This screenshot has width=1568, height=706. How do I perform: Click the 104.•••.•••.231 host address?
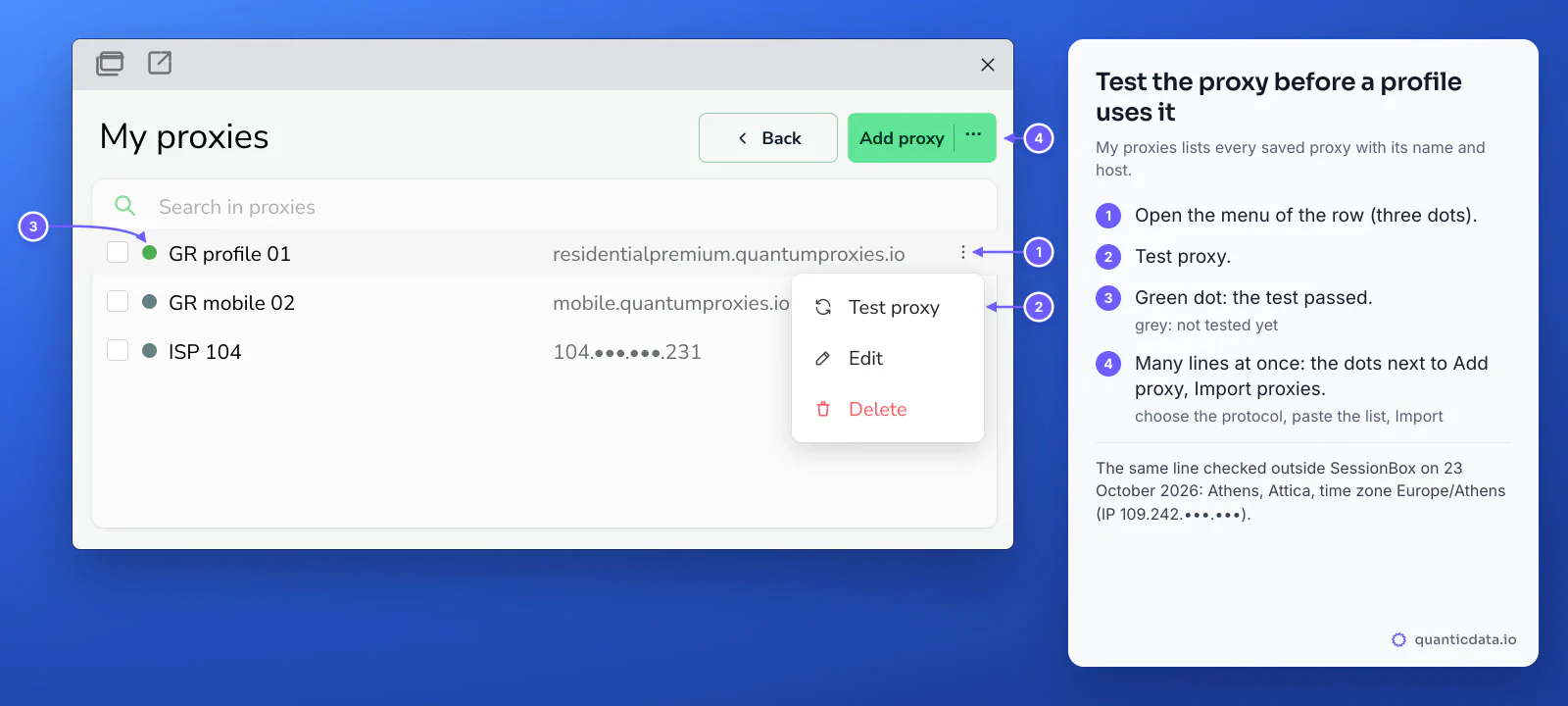pos(627,352)
